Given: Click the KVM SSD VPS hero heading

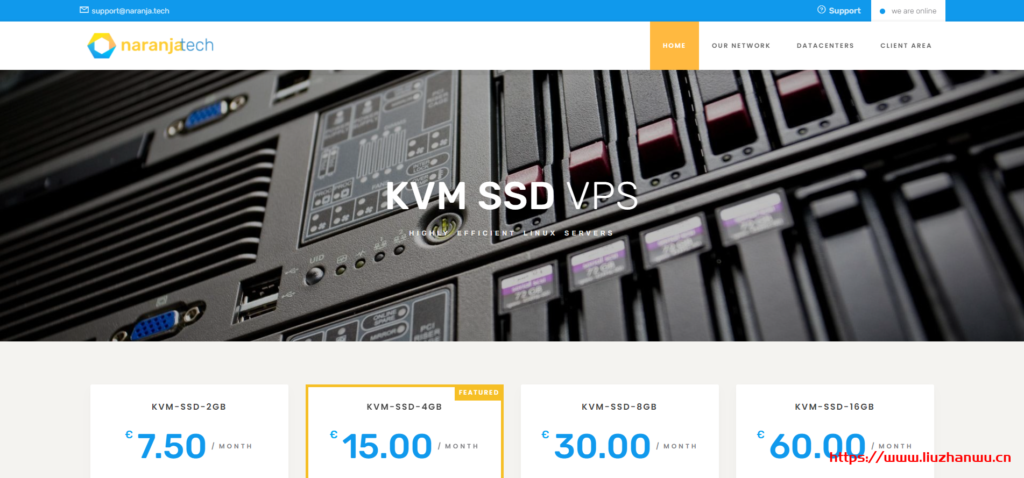Looking at the screenshot, I should pos(511,196).
